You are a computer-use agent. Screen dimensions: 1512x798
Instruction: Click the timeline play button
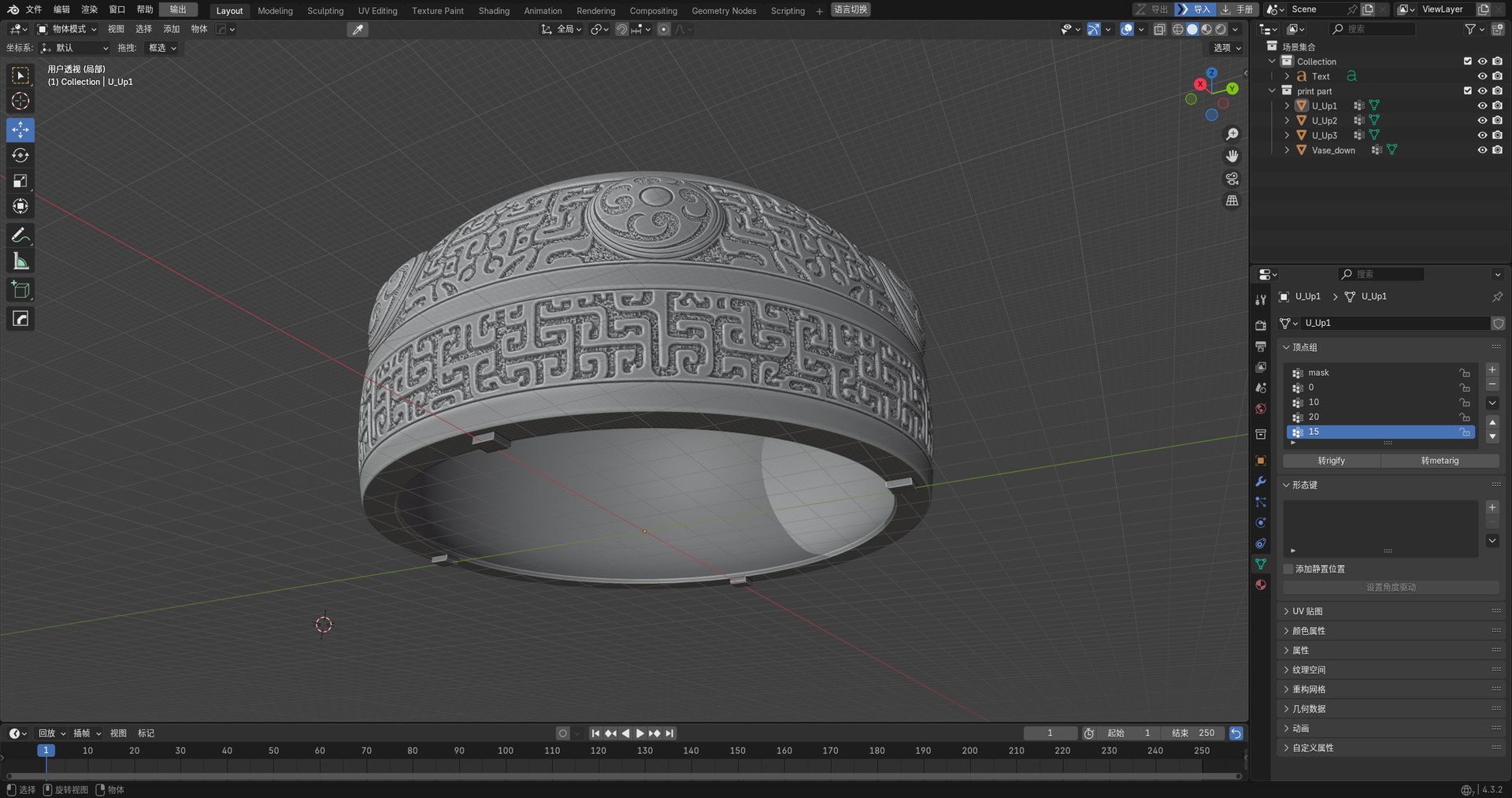639,733
